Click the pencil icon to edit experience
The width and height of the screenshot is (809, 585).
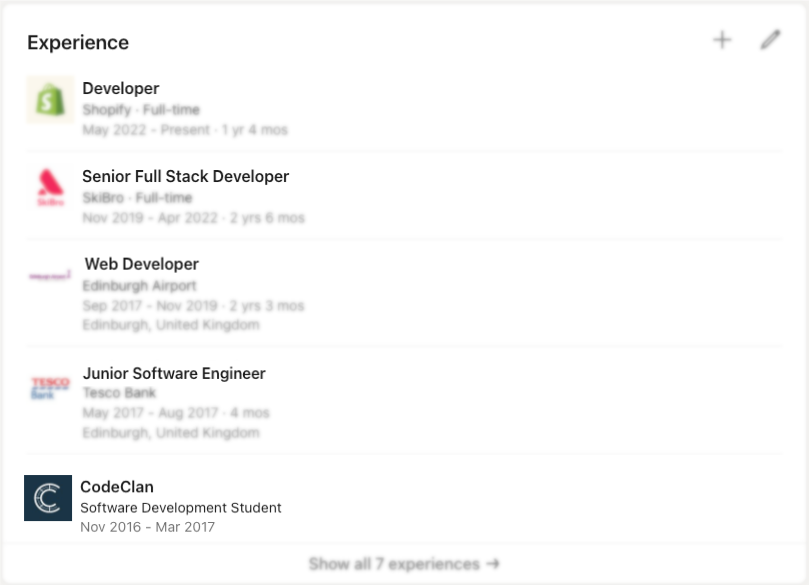tap(769, 40)
